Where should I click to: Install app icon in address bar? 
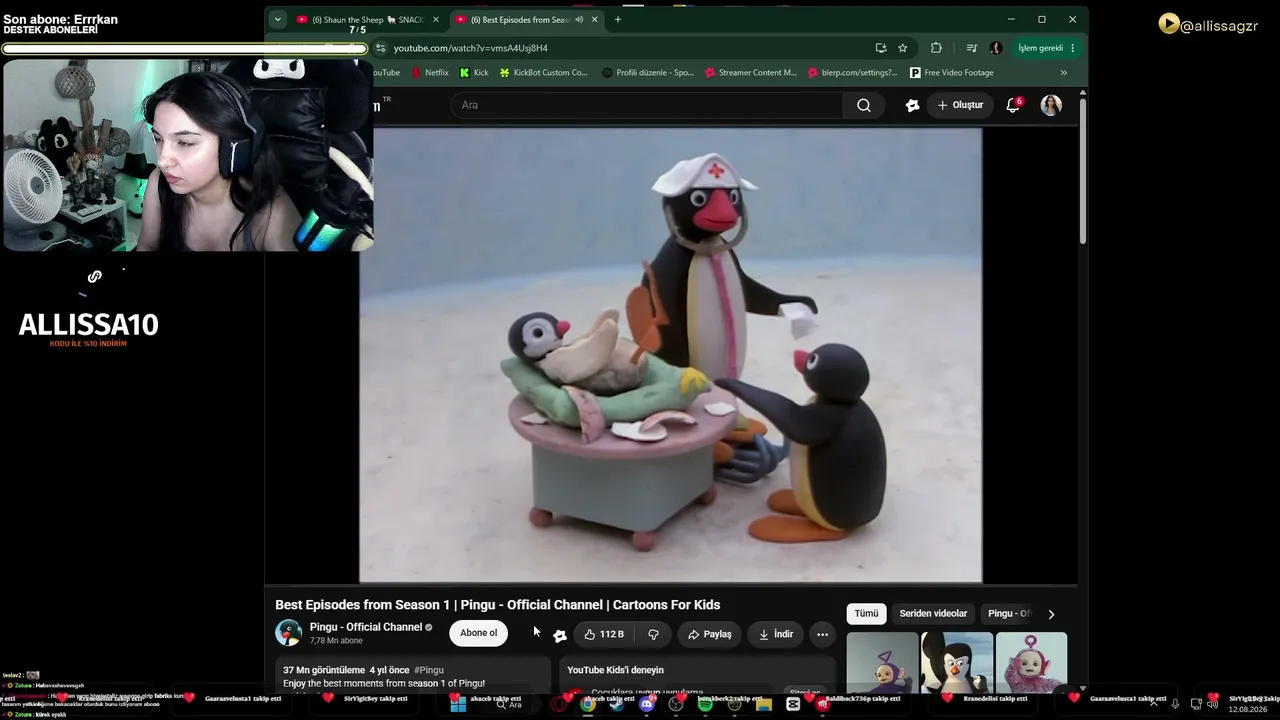(881, 48)
